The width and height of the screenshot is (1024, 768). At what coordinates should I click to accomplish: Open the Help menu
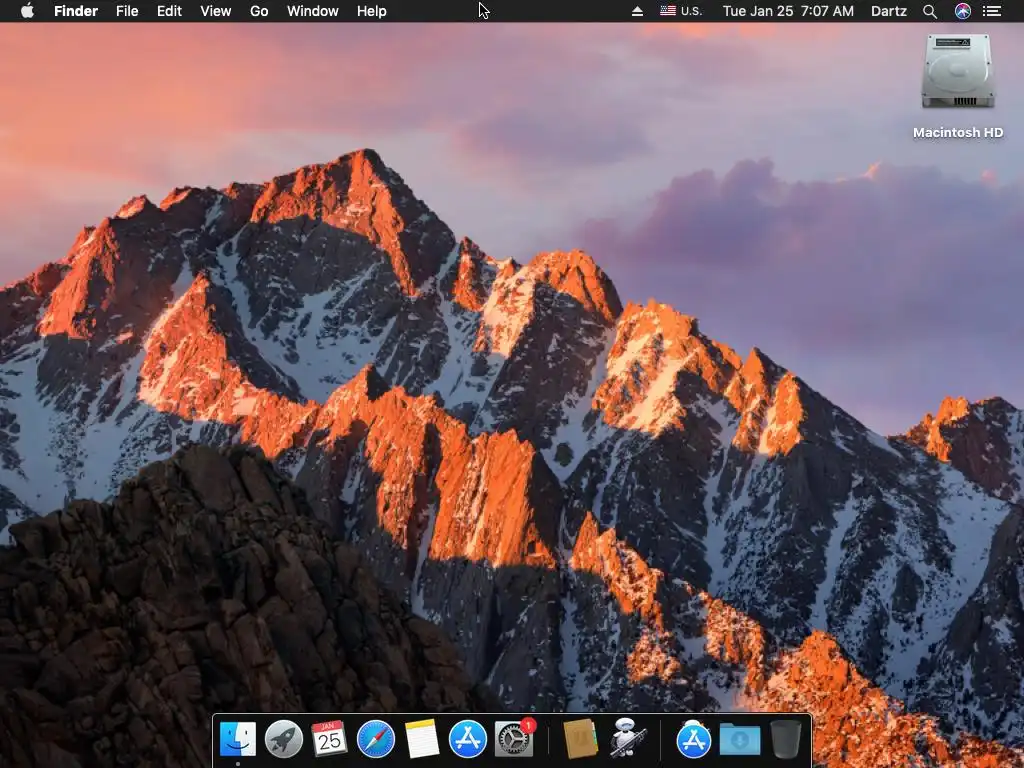click(x=372, y=11)
